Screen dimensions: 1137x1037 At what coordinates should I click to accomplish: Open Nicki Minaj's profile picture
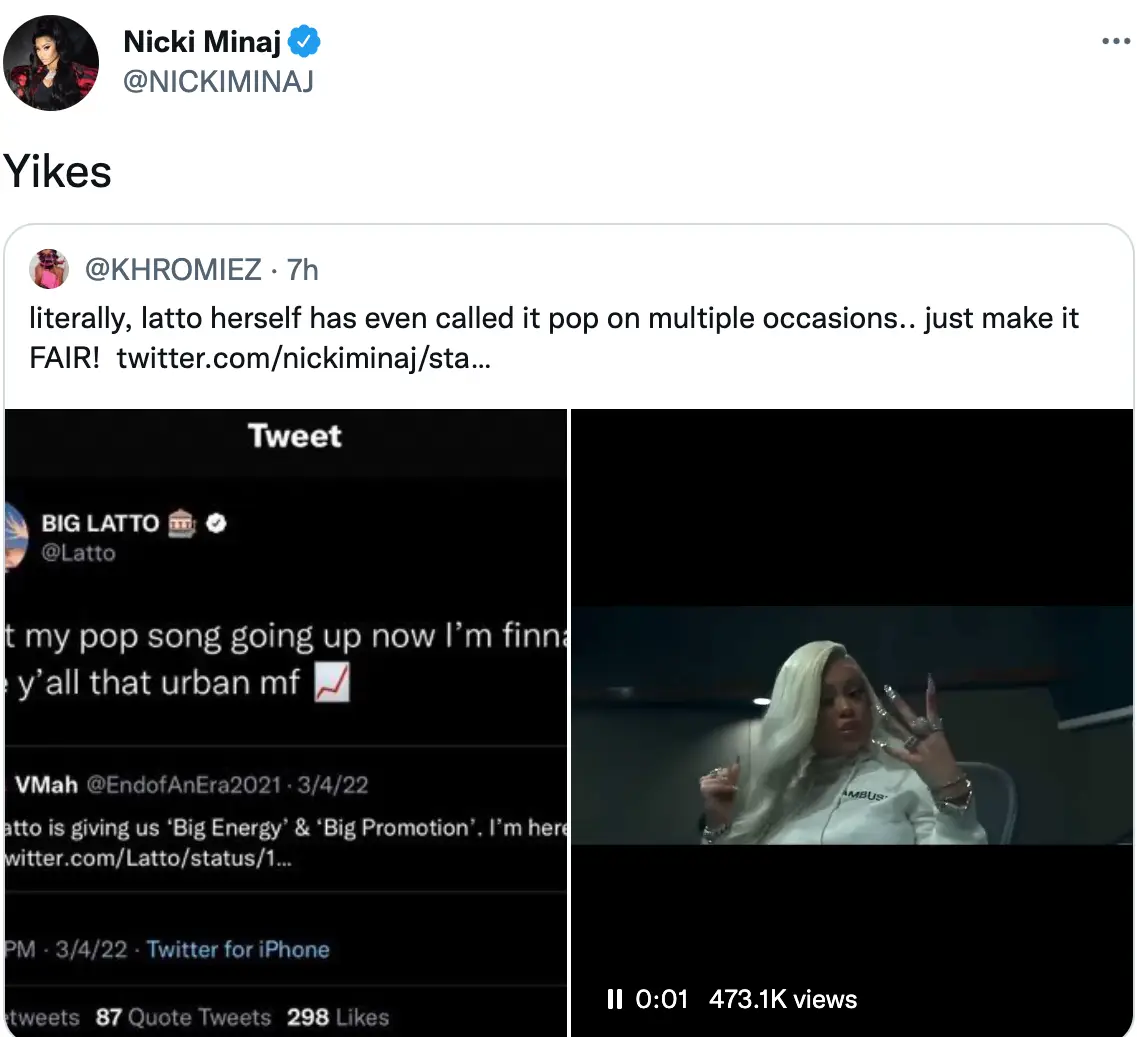tap(52, 63)
